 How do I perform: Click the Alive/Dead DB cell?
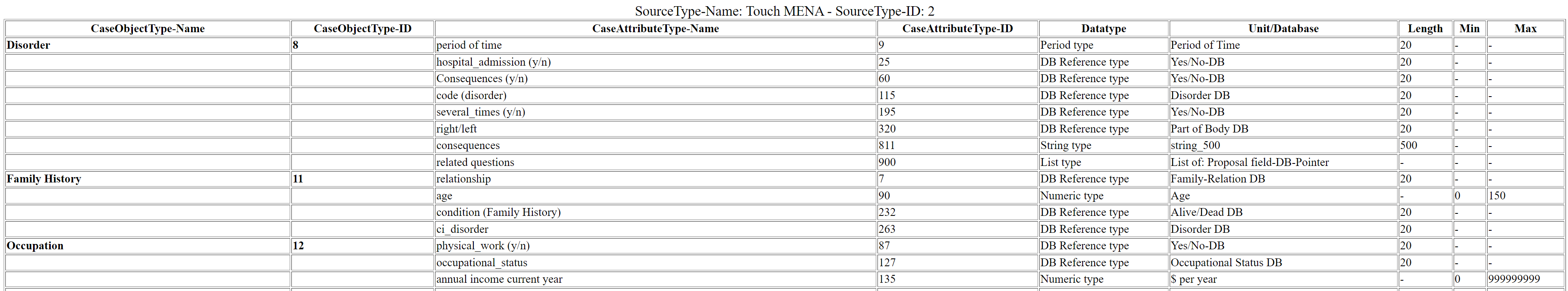pos(1283,213)
